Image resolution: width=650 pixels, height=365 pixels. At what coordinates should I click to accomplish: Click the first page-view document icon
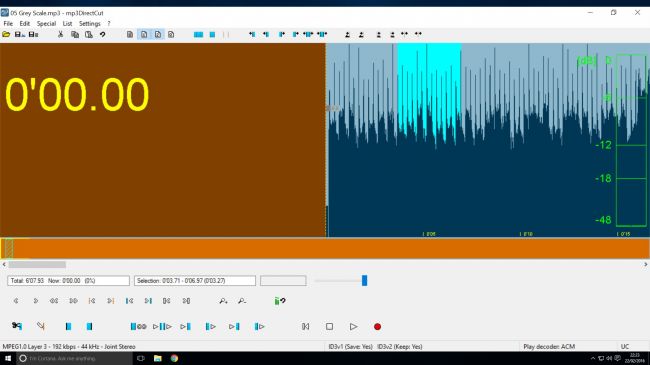click(x=130, y=34)
